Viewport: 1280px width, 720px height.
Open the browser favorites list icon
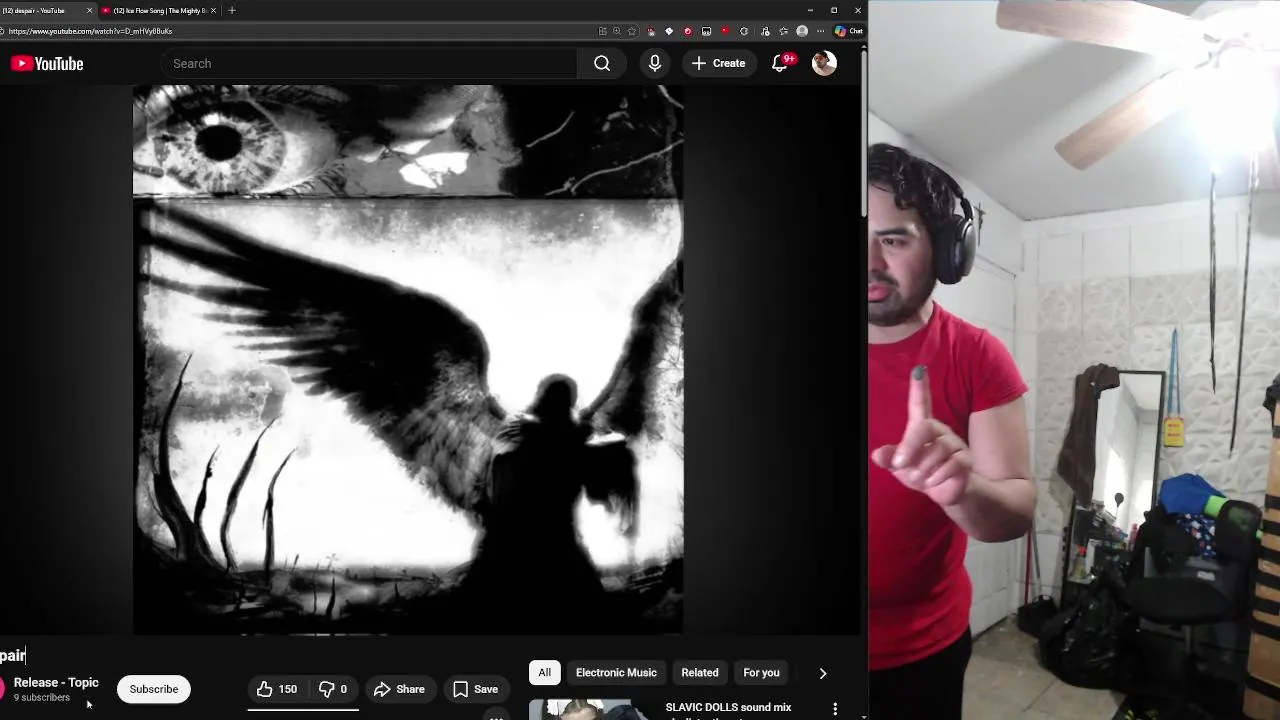(x=783, y=31)
